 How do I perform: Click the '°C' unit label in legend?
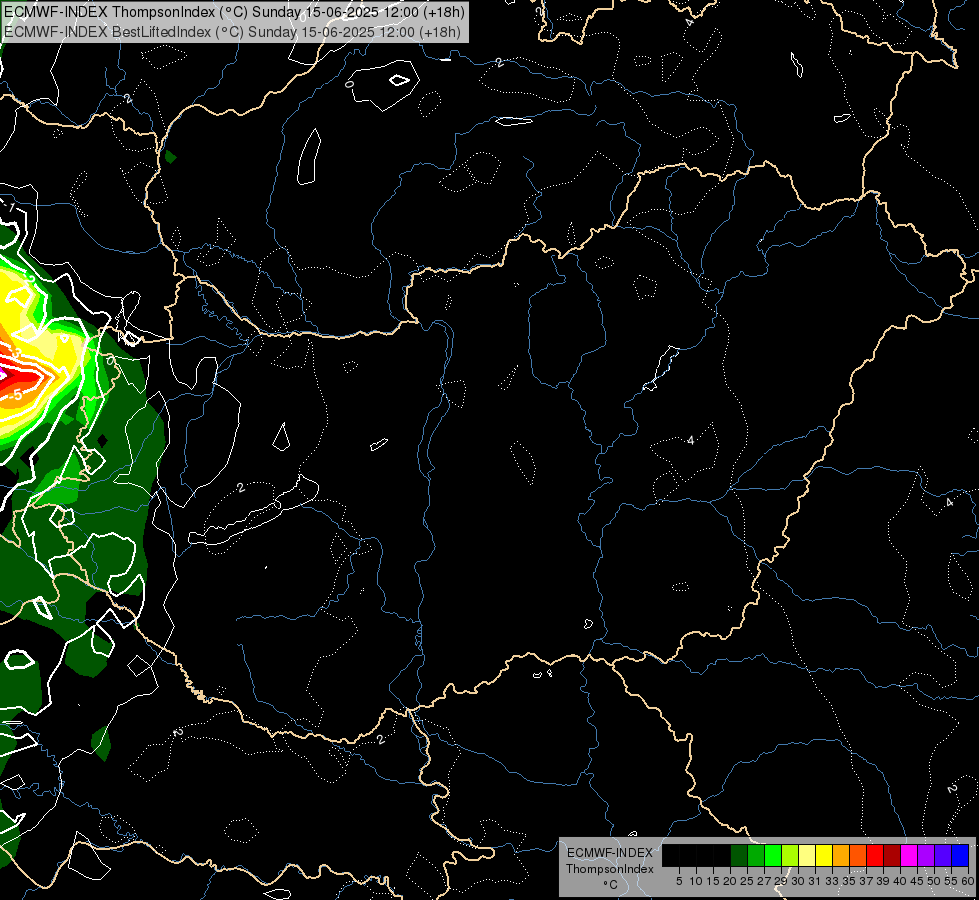coord(611,885)
